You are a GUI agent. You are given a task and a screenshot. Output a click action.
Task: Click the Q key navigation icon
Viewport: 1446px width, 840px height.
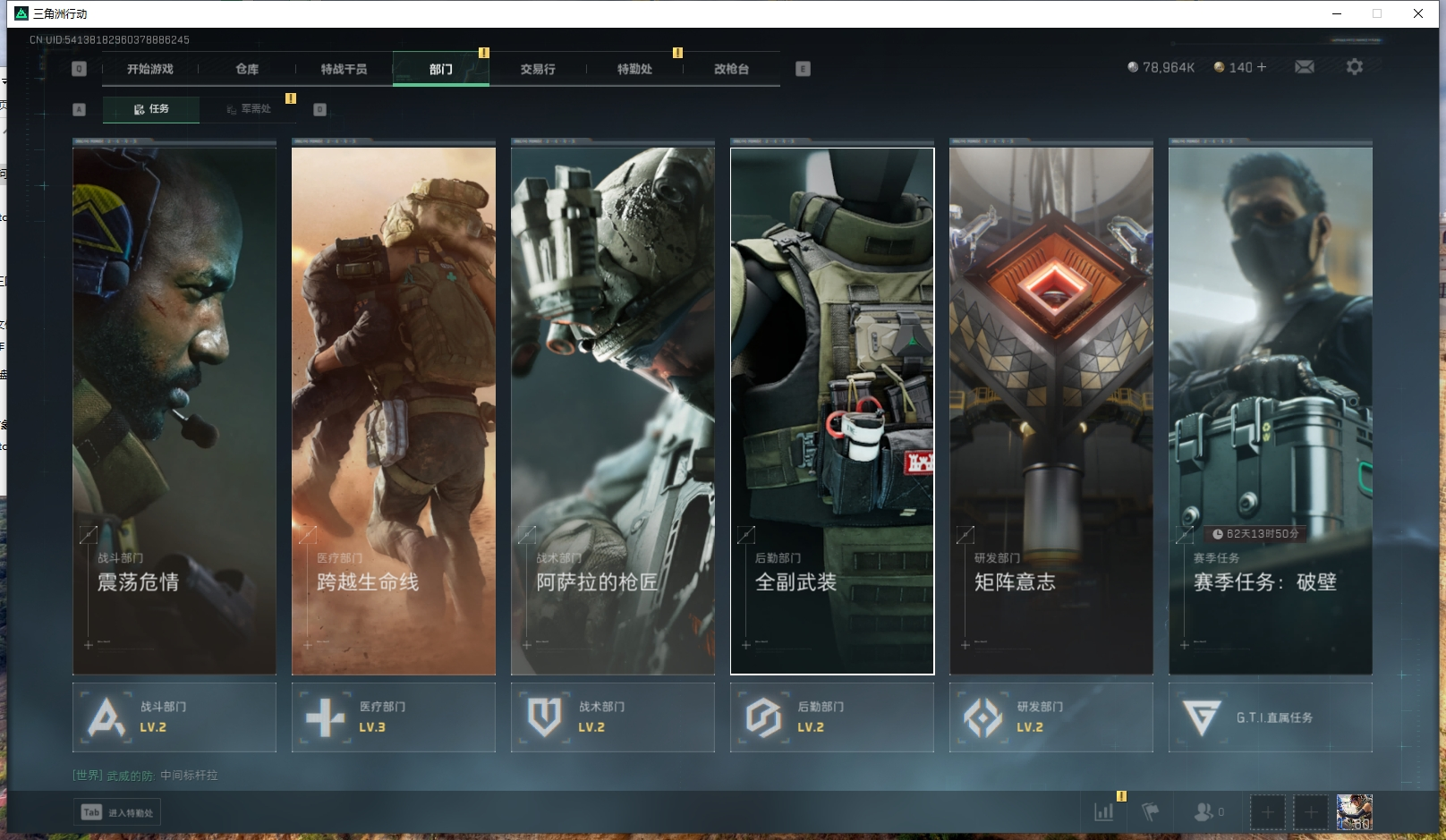80,69
